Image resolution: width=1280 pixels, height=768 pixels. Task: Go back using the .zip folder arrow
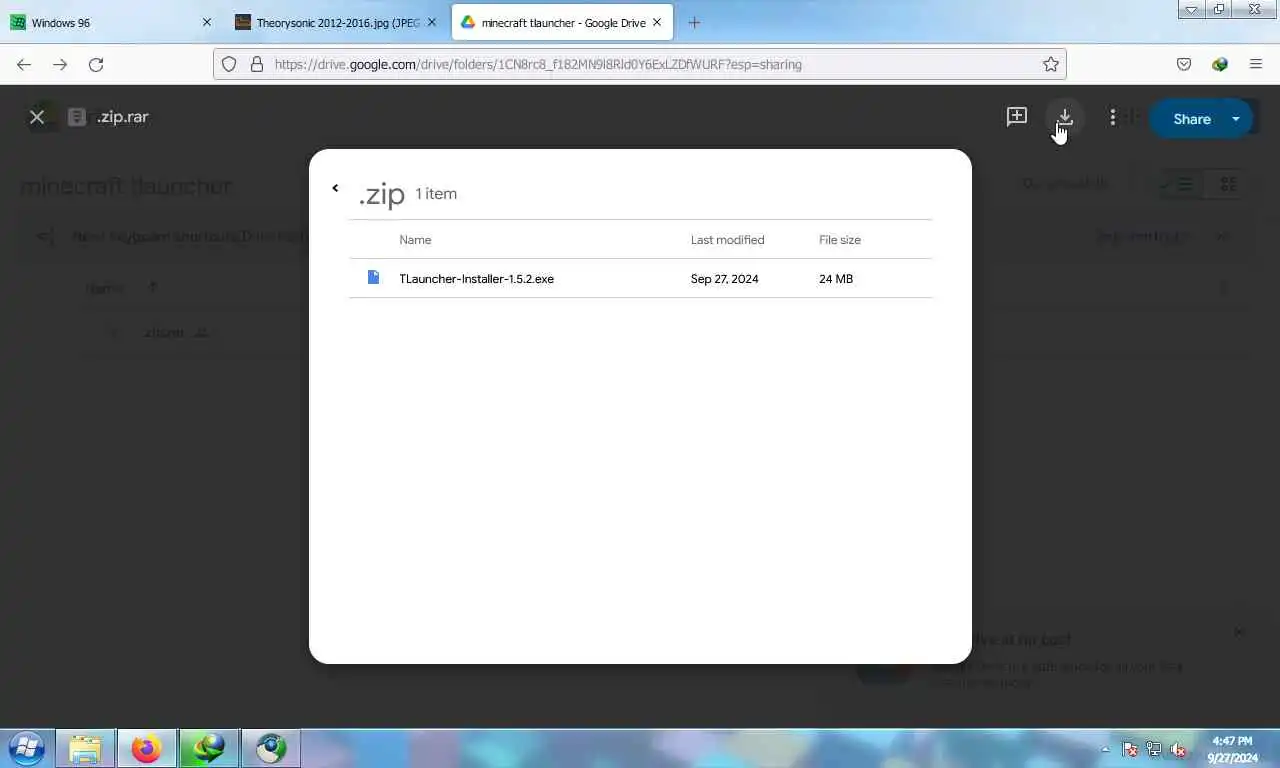[x=335, y=188]
